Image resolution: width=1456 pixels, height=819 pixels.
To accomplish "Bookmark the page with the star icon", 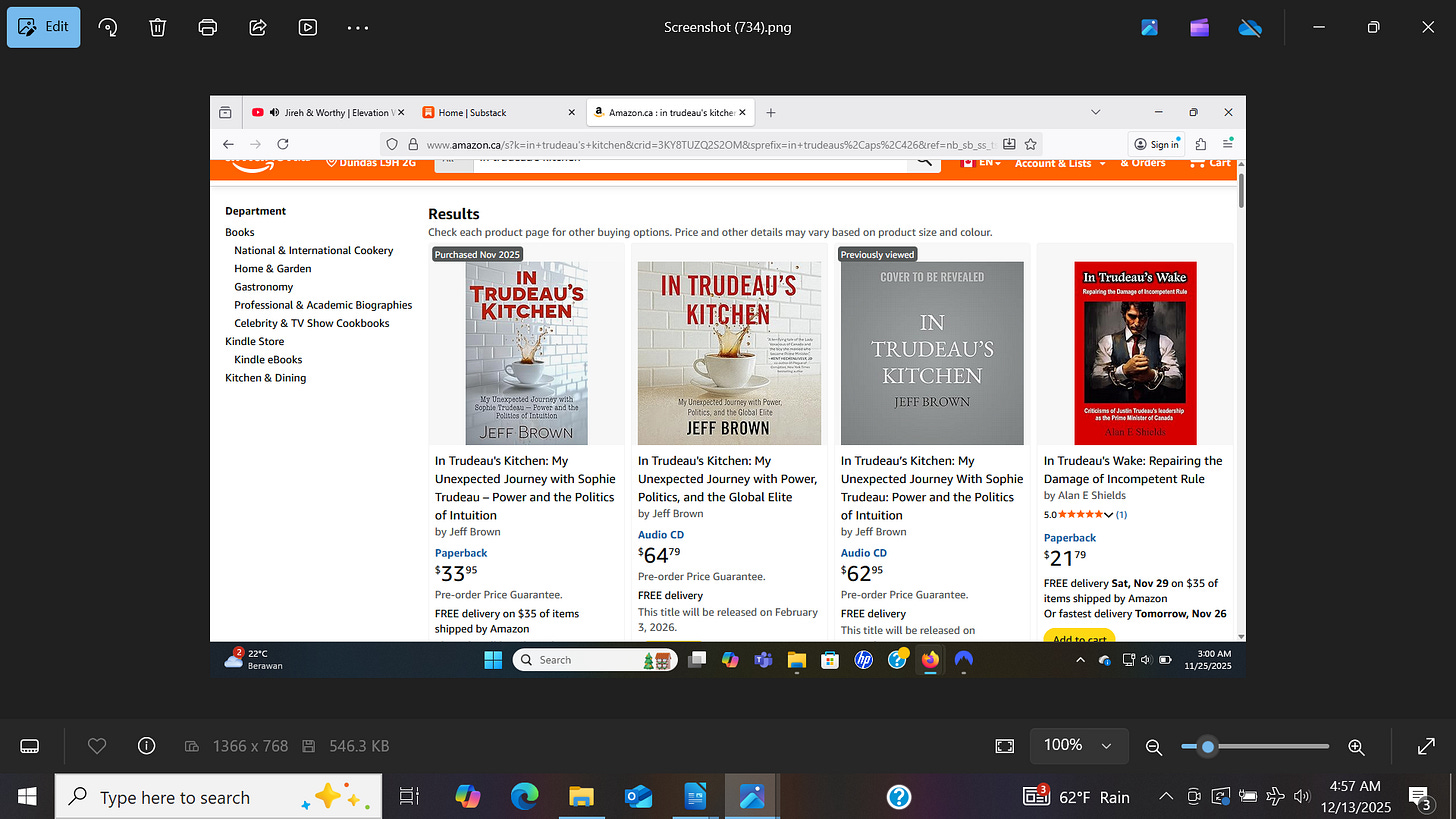I will 1030,144.
